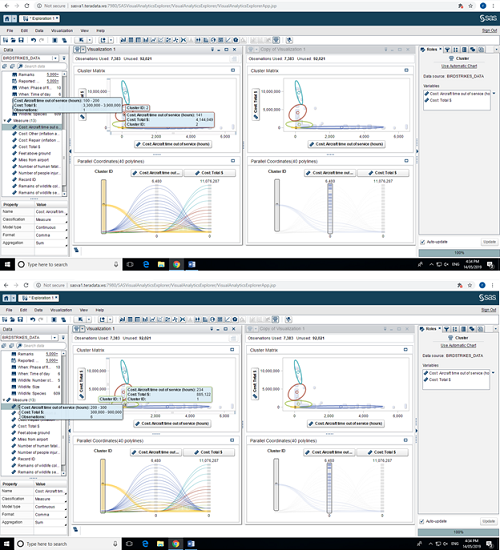Viewport: 500px width, 554px height.
Task: Open Format Comma value dropdown in lower screenshot
Action: (x=66, y=516)
